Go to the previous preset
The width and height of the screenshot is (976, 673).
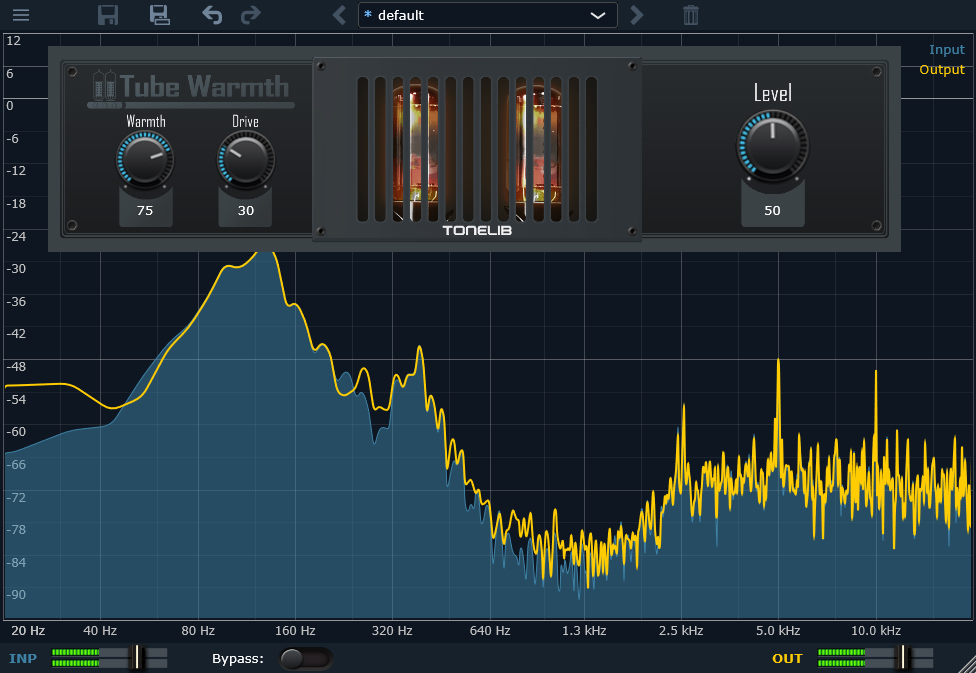click(x=339, y=15)
